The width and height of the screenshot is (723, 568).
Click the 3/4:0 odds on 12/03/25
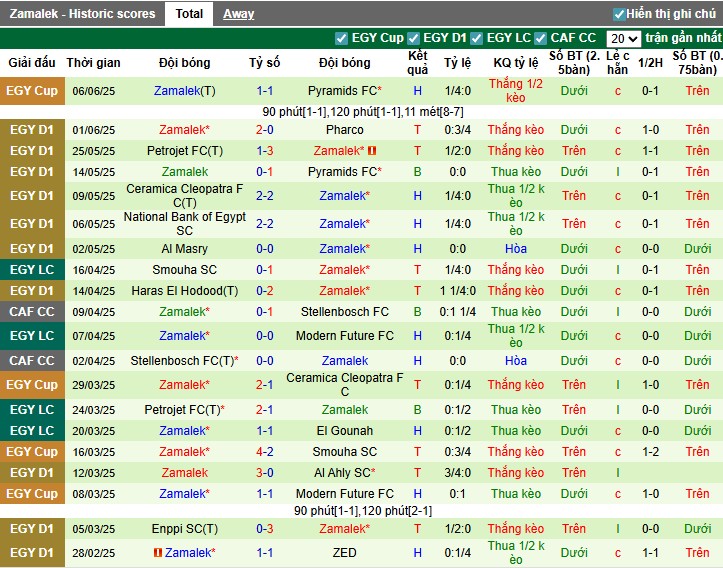coord(457,473)
